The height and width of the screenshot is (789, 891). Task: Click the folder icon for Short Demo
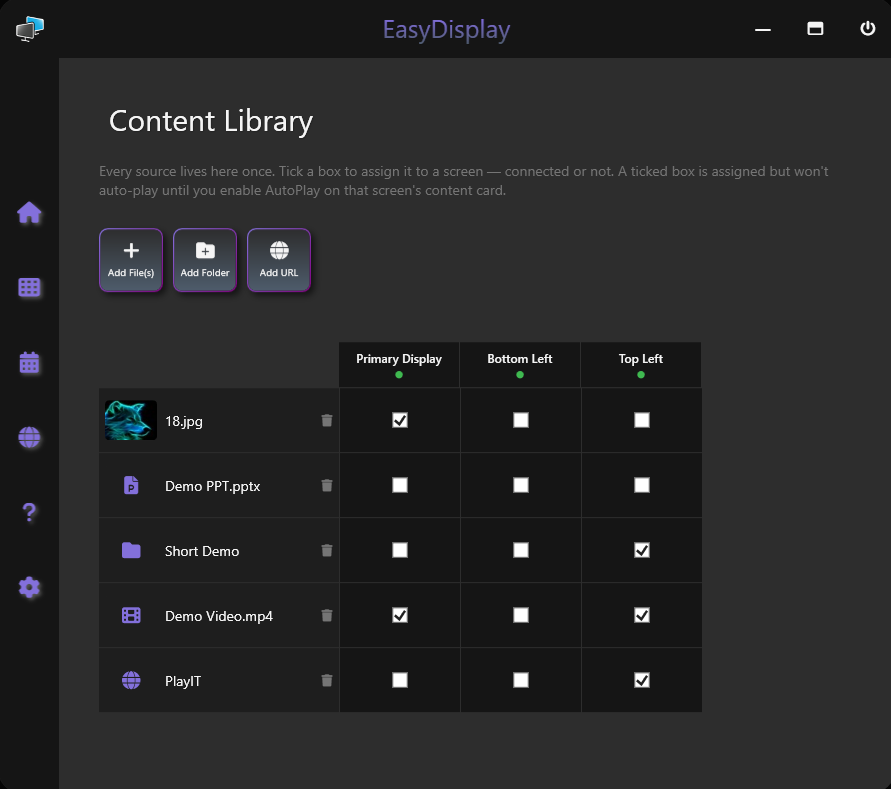pos(131,550)
